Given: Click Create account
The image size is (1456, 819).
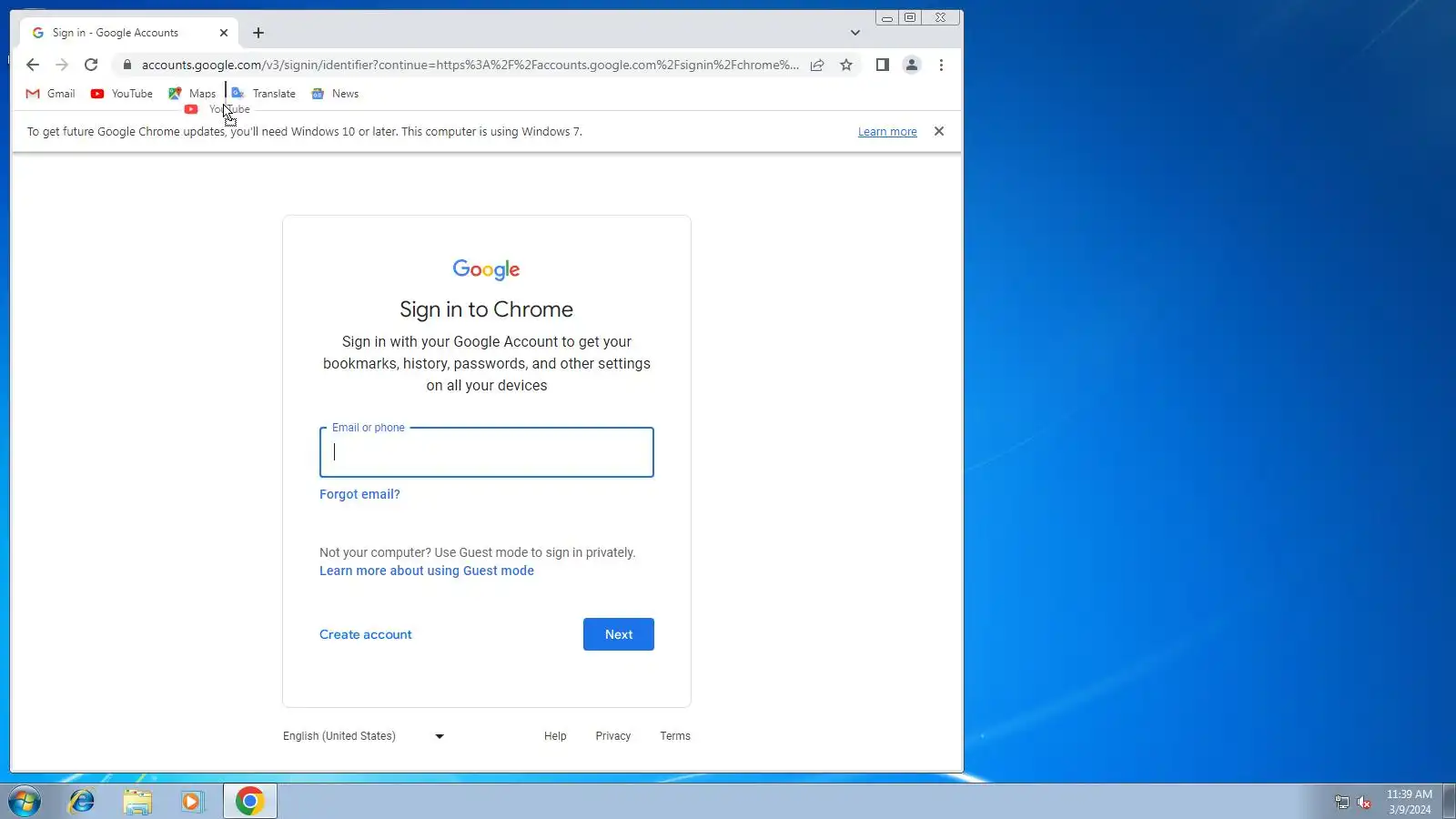Looking at the screenshot, I should (366, 634).
